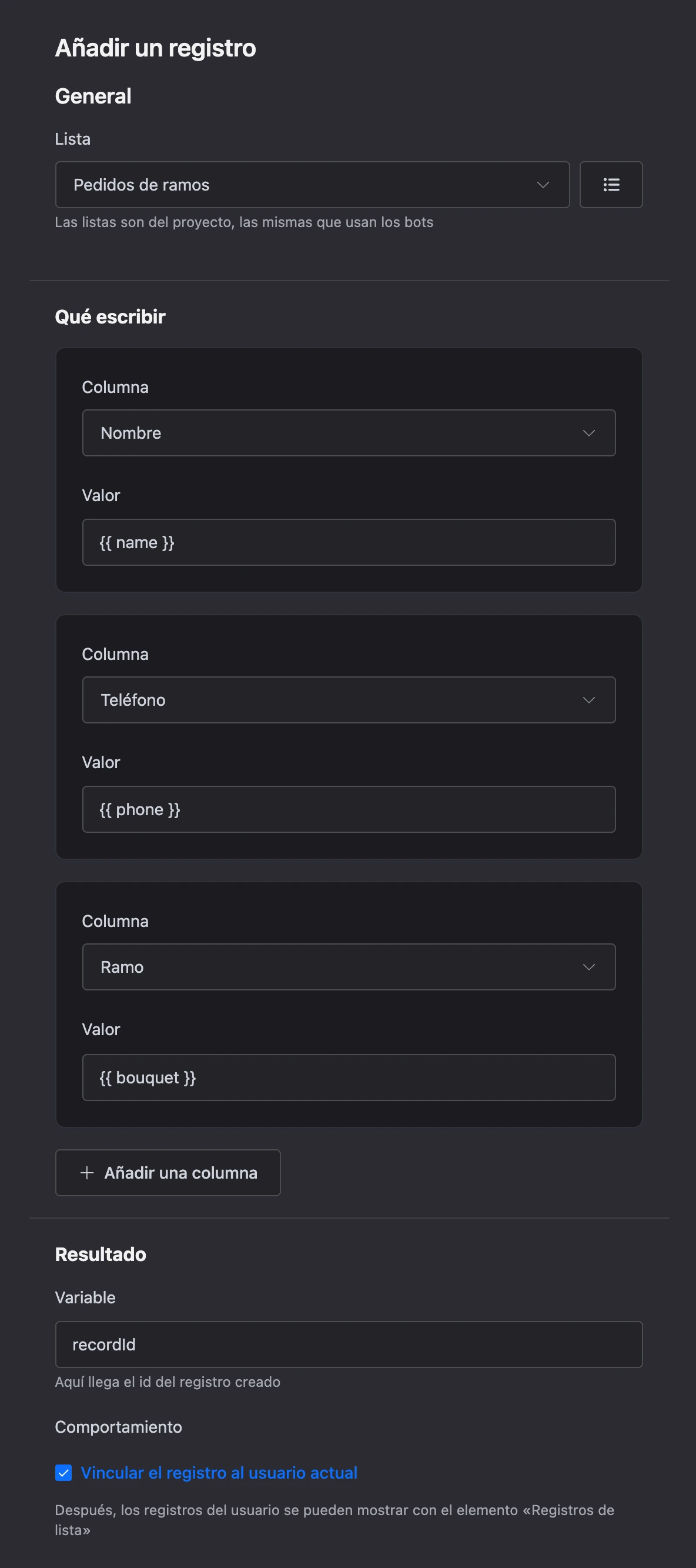Click the chevron in Pedidos de ramos selector
The image size is (696, 1568).
543,185
